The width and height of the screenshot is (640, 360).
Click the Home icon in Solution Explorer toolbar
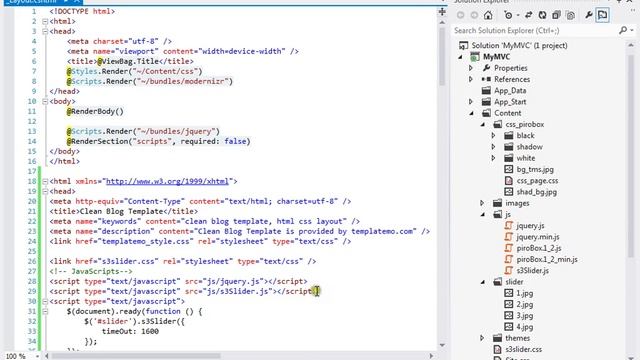488,16
